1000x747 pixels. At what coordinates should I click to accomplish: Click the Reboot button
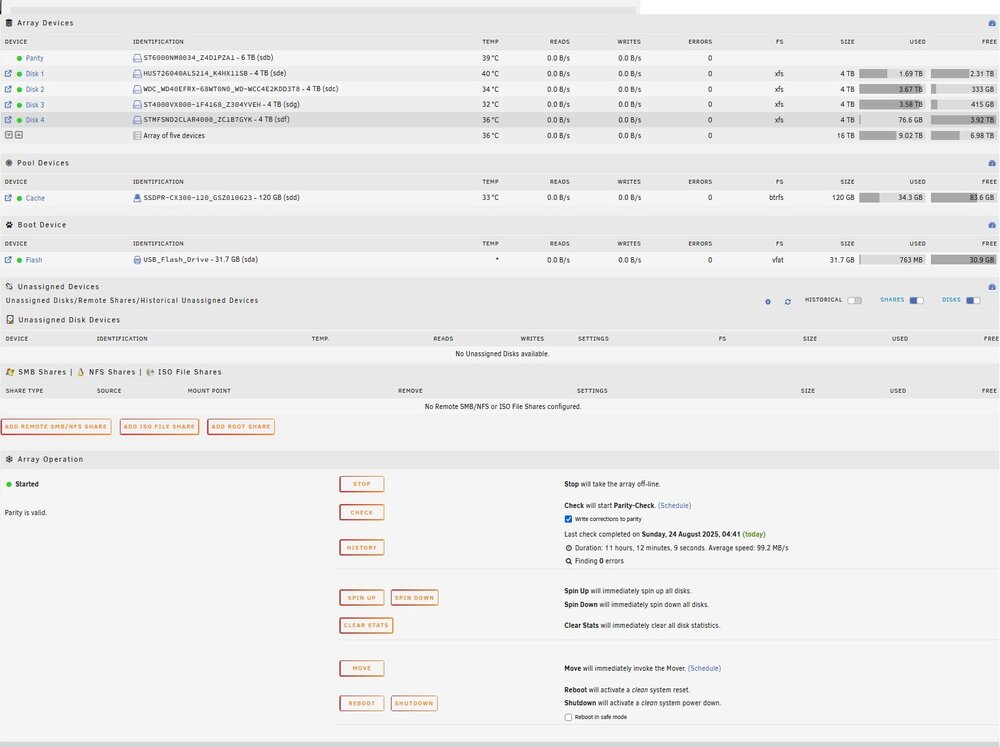pyautogui.click(x=362, y=703)
